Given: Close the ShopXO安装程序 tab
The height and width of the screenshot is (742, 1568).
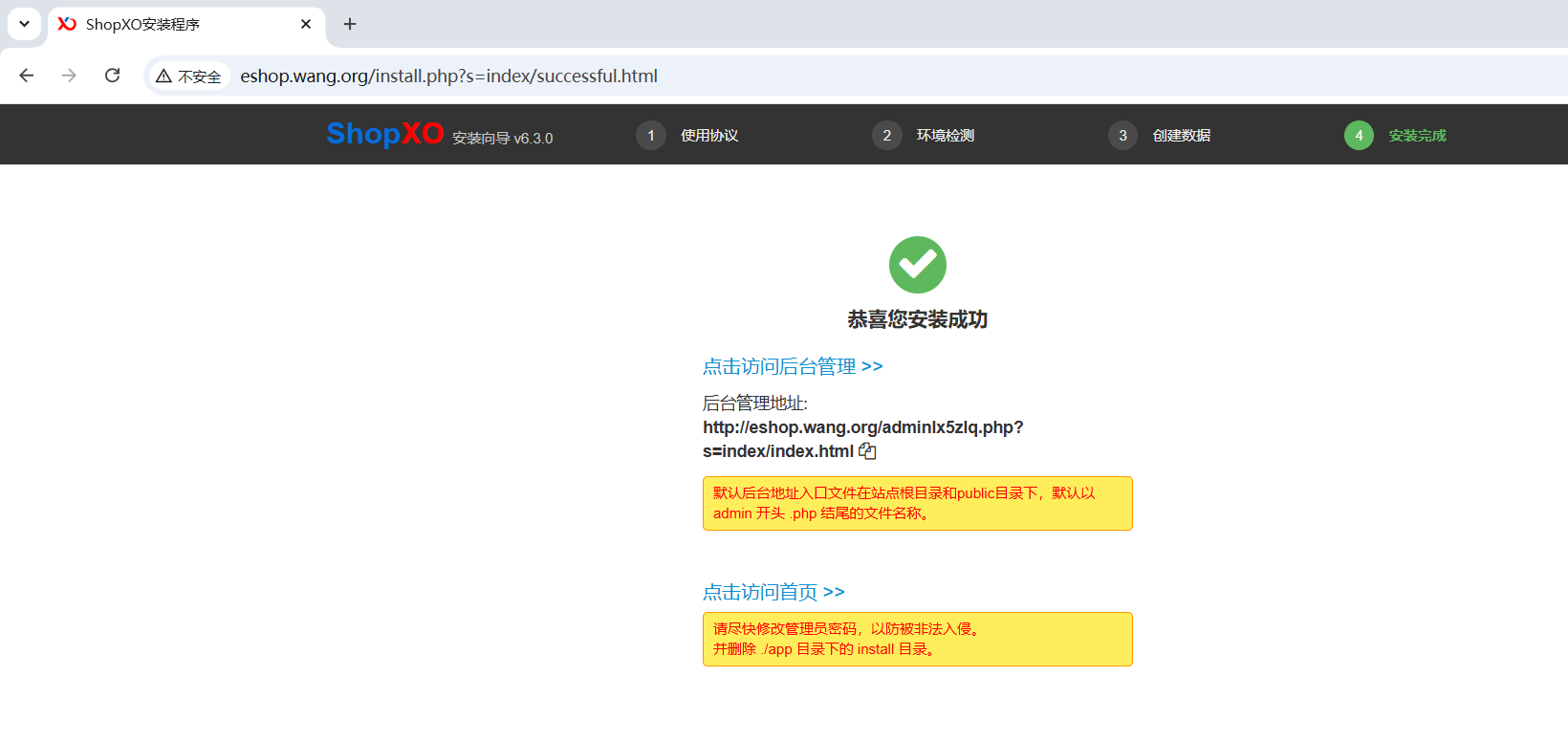Looking at the screenshot, I should pyautogui.click(x=306, y=24).
